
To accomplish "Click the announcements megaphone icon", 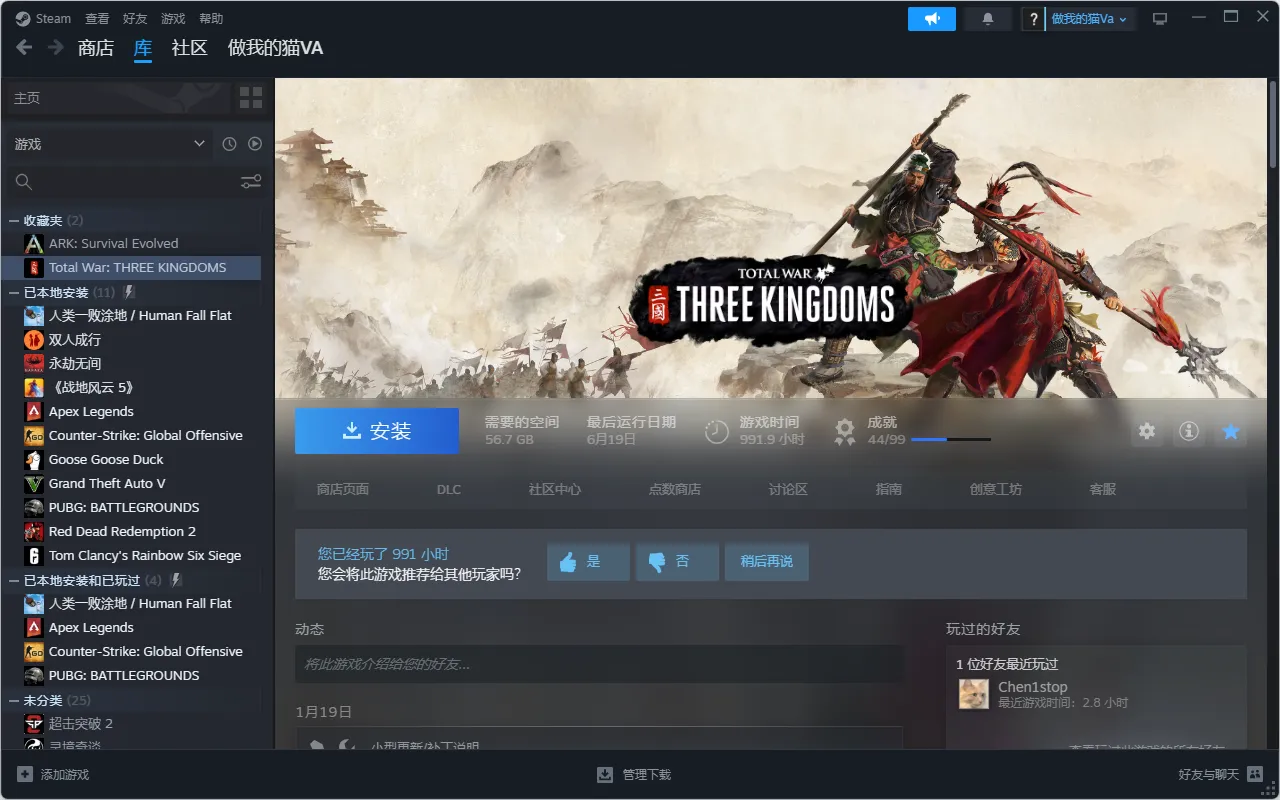I will [931, 19].
